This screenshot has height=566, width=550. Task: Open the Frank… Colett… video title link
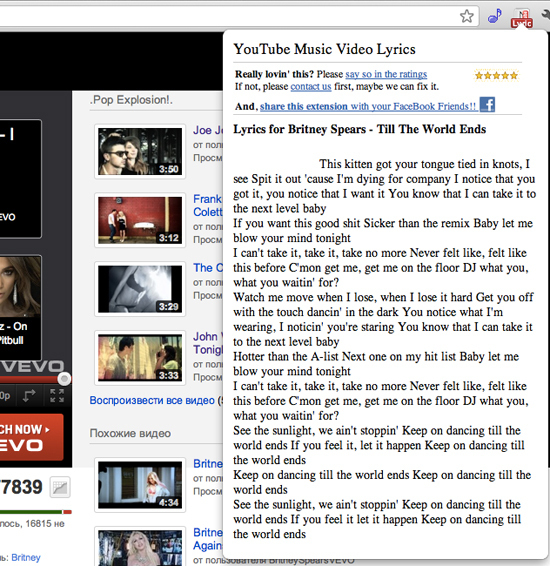click(x=208, y=205)
